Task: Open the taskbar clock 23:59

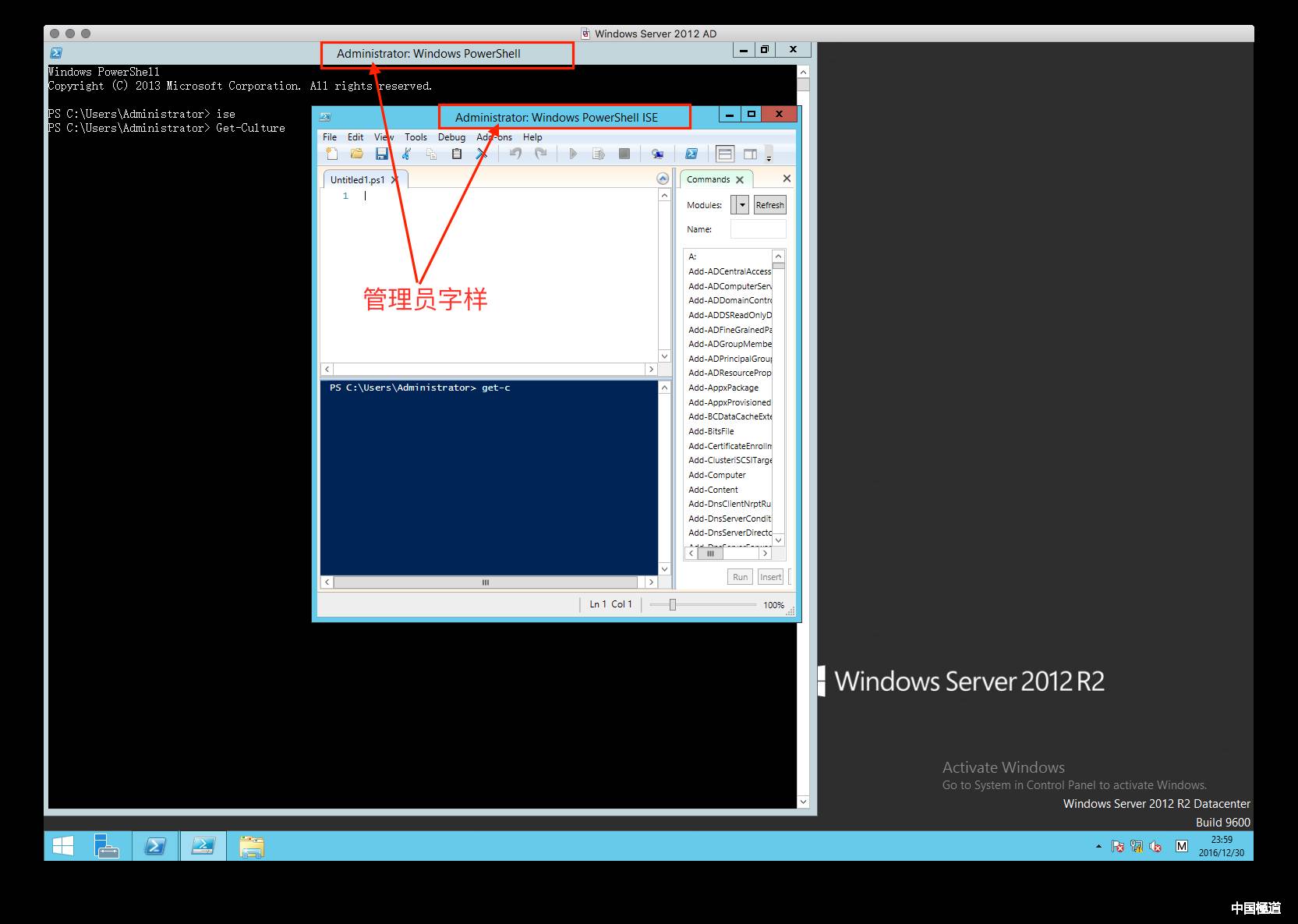Action: [1222, 846]
